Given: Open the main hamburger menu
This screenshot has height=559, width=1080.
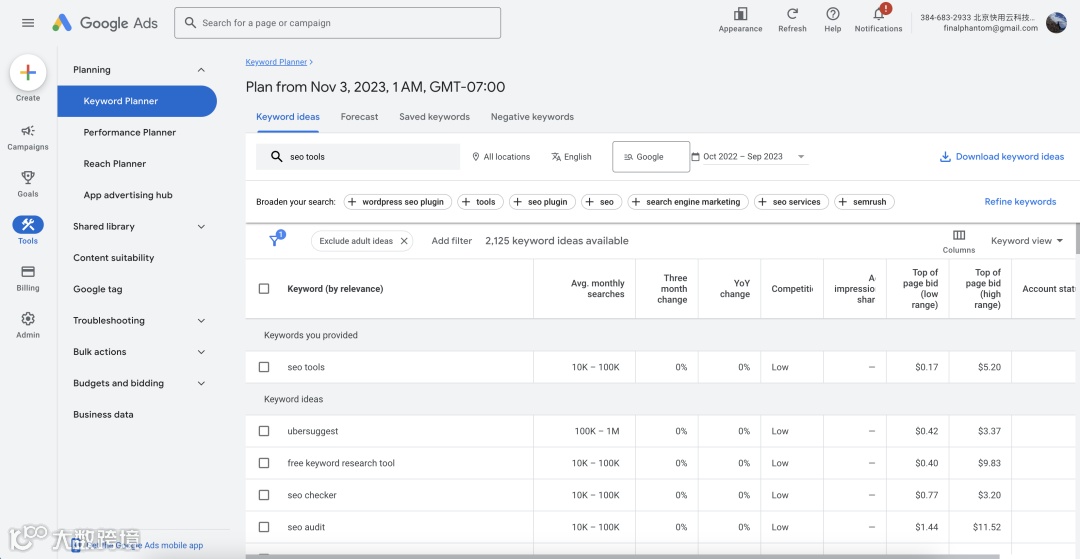Looking at the screenshot, I should (x=28, y=23).
